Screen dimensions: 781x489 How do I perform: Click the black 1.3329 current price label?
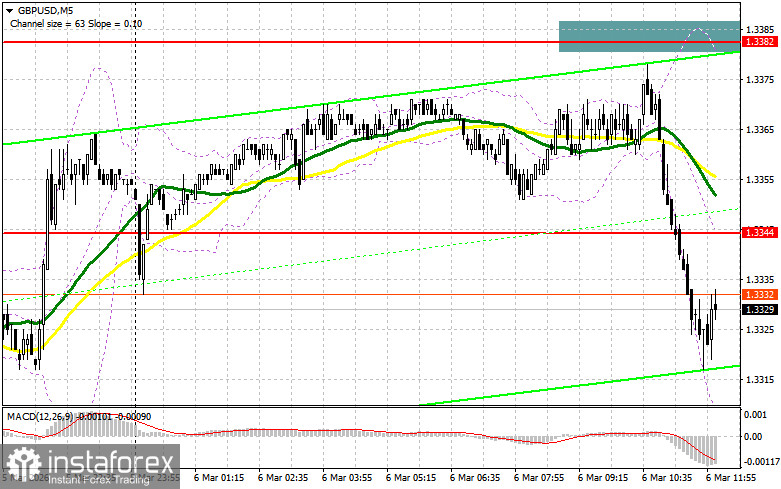point(759,310)
